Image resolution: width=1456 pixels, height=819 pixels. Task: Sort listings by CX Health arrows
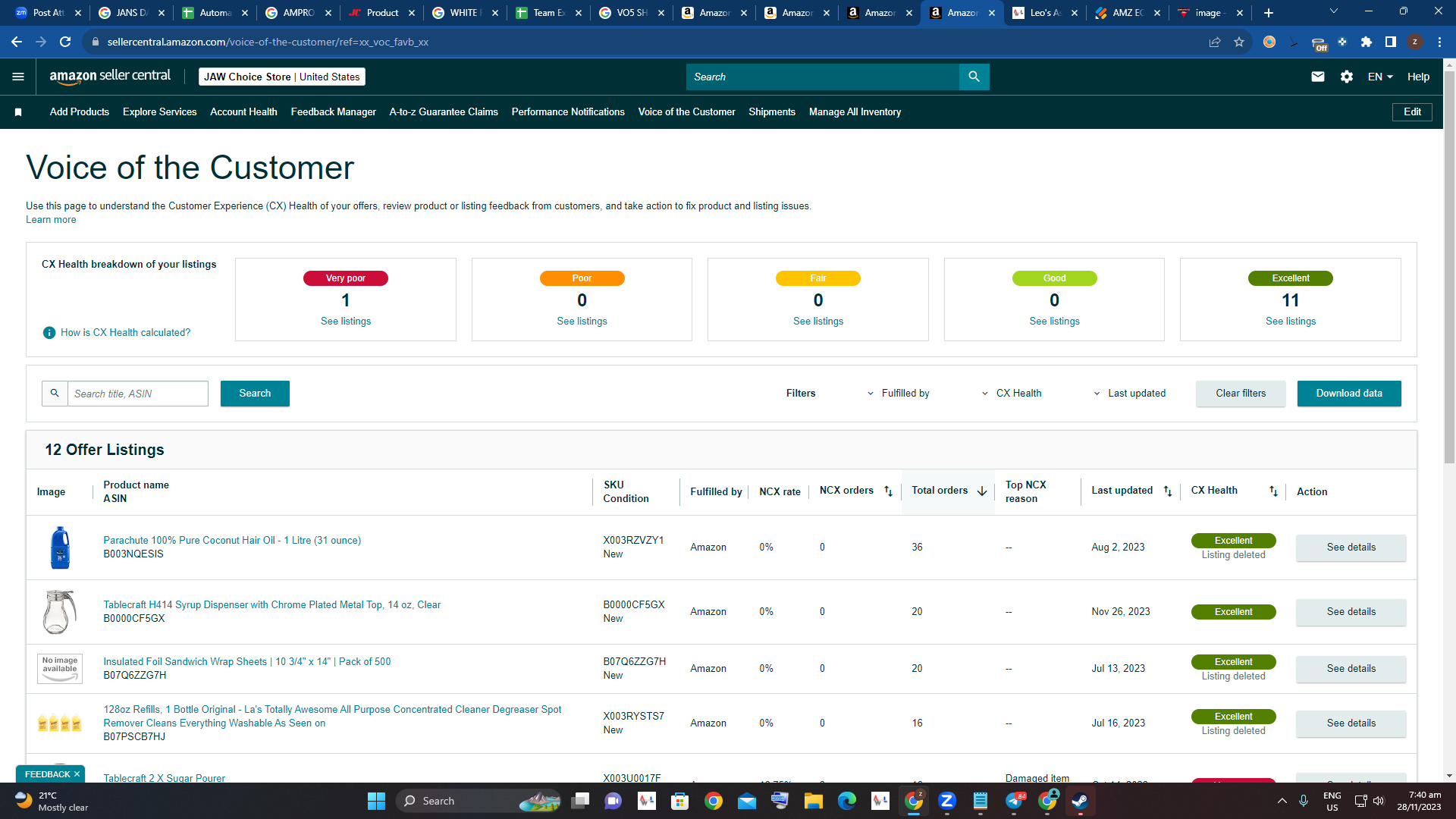click(1273, 491)
